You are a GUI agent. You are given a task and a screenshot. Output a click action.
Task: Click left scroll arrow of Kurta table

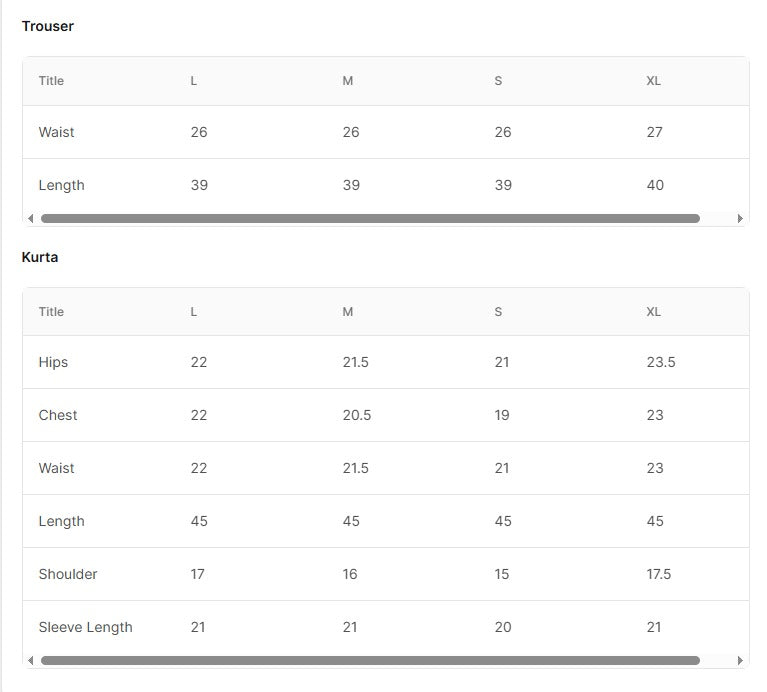(x=31, y=661)
